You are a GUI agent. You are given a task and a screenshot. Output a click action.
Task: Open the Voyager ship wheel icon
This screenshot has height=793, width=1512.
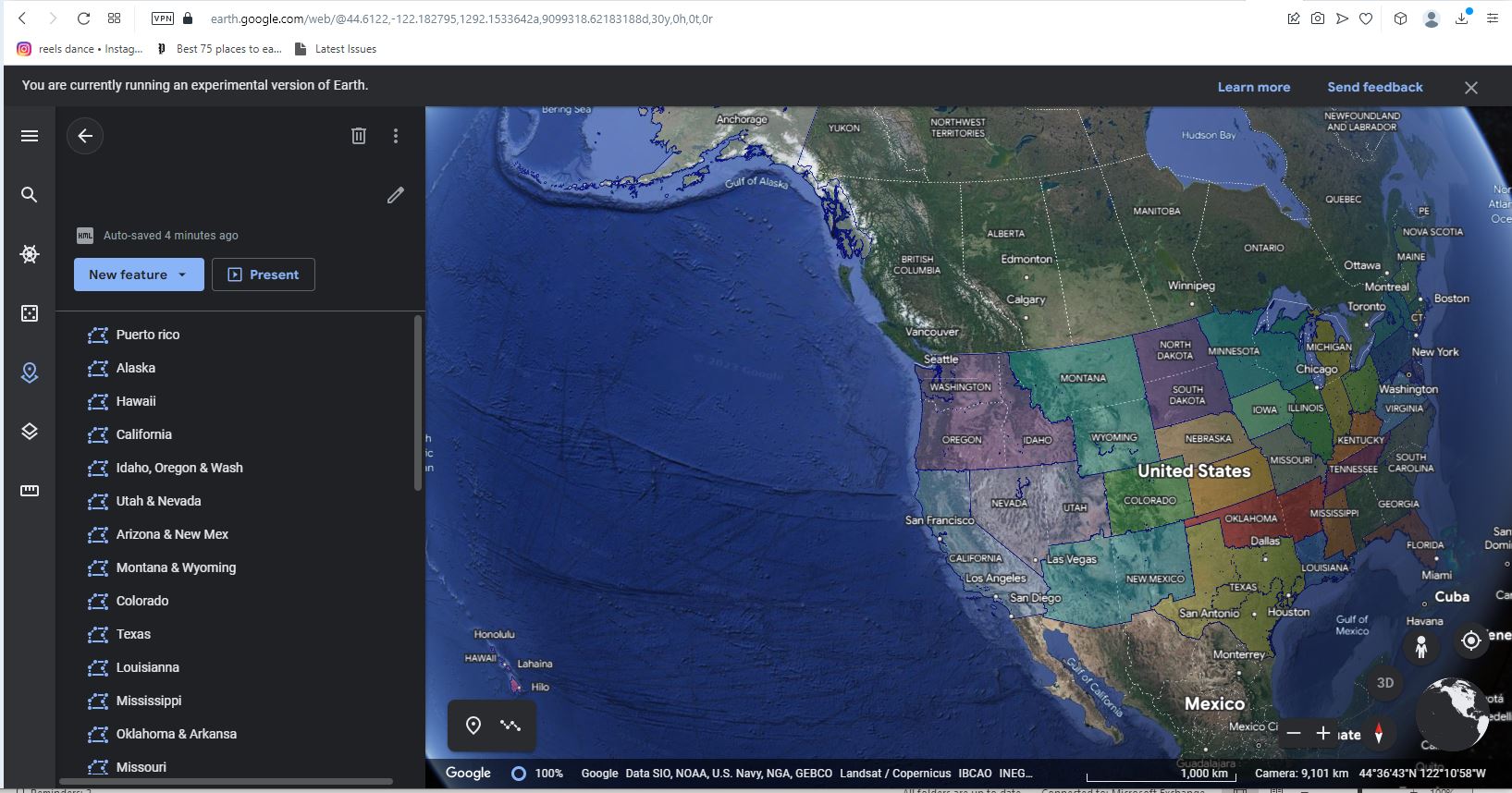pyautogui.click(x=30, y=254)
